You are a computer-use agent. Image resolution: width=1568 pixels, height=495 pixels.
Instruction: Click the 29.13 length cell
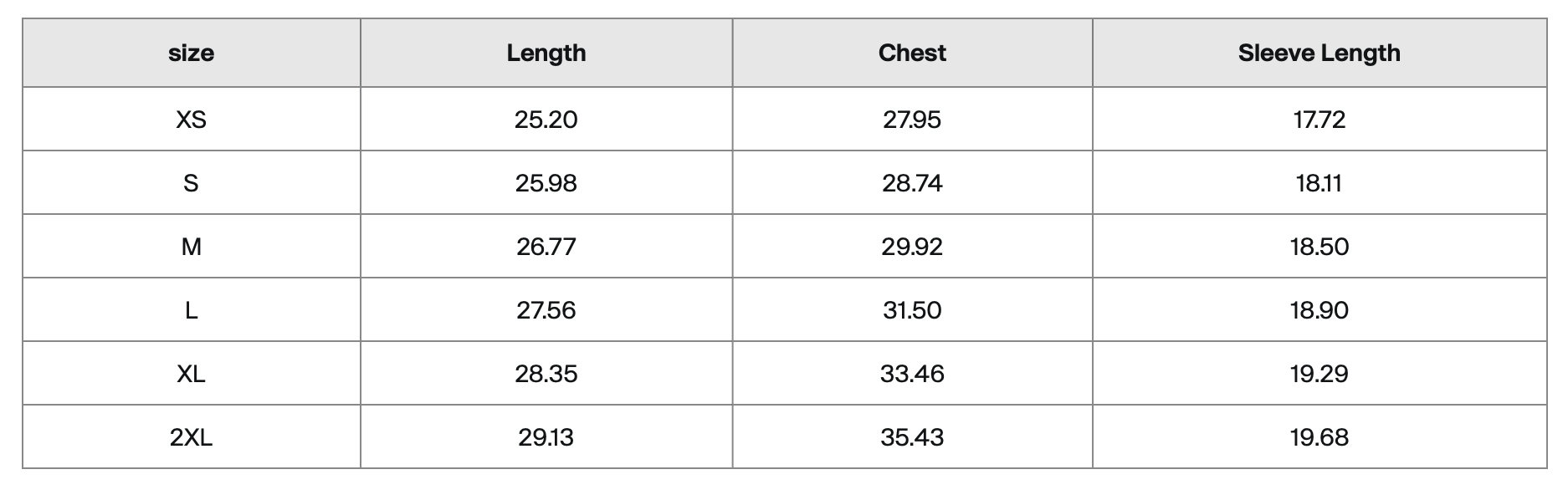coord(546,436)
